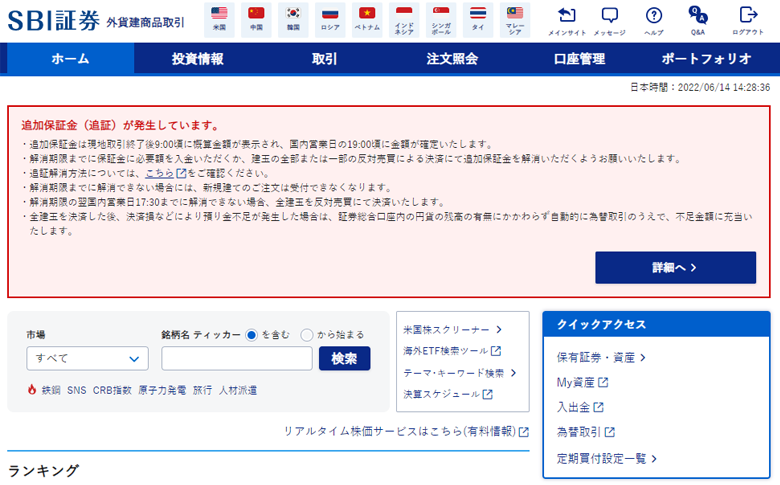Select the を含む radio button
This screenshot has height=485, width=780.
[251, 335]
